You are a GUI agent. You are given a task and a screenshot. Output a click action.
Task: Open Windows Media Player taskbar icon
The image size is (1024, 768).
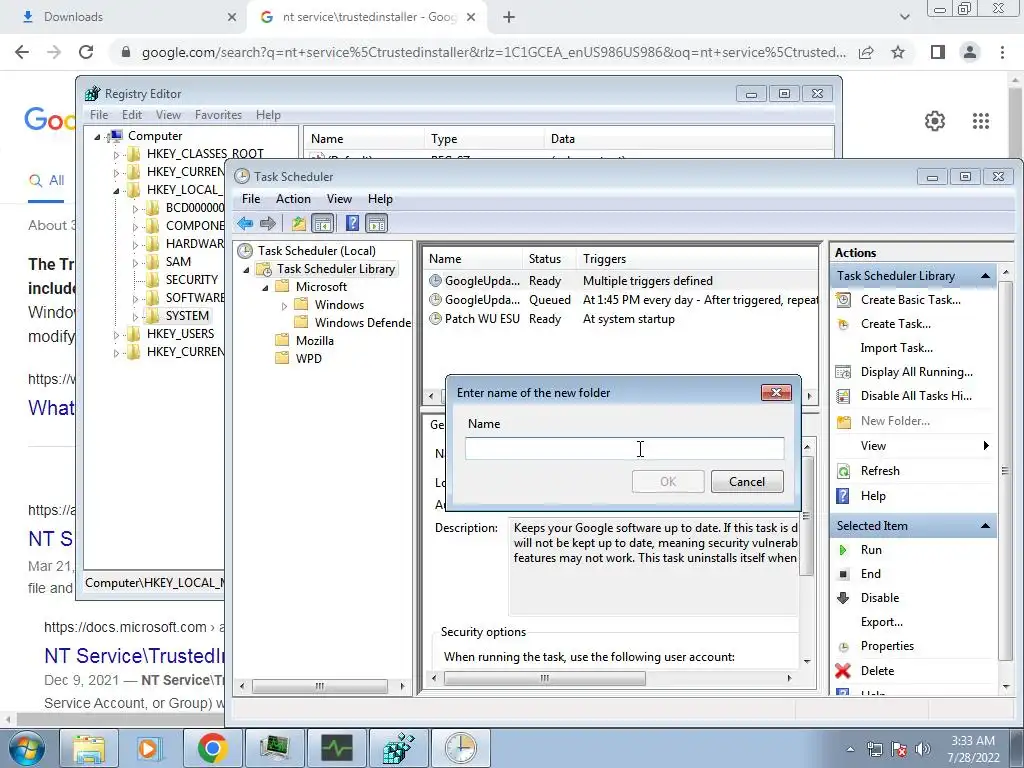click(x=150, y=748)
